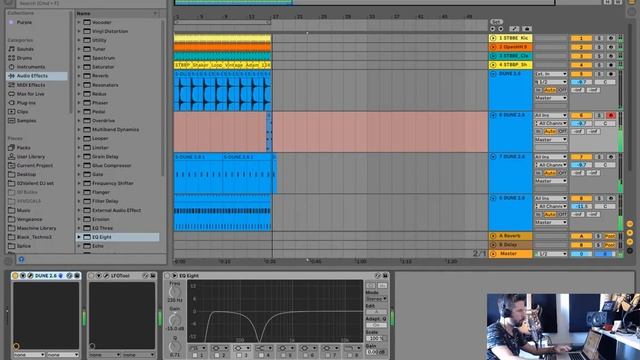Open the Clips category
640x360 pixels.
click(22, 112)
